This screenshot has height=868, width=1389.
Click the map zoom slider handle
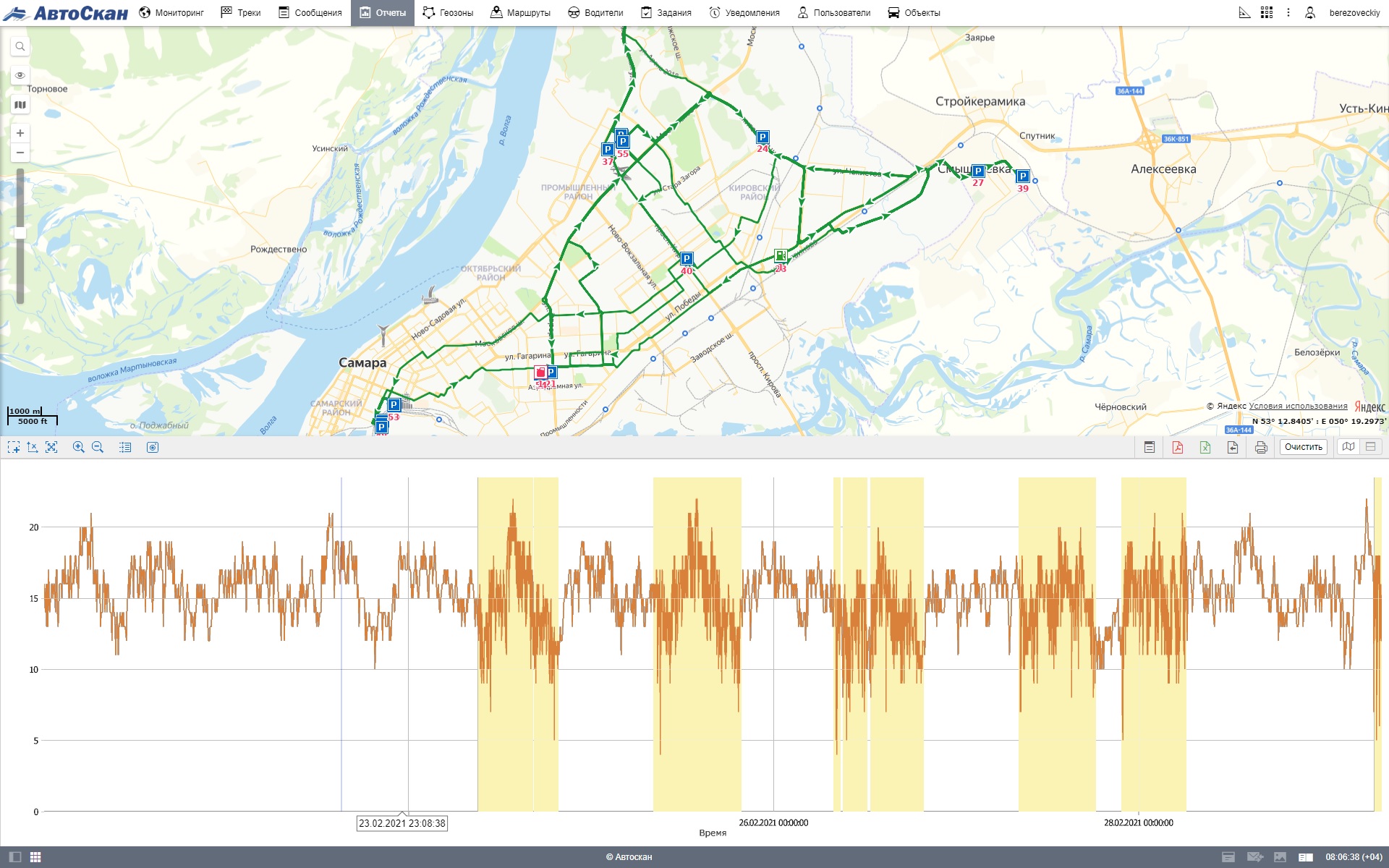20,233
